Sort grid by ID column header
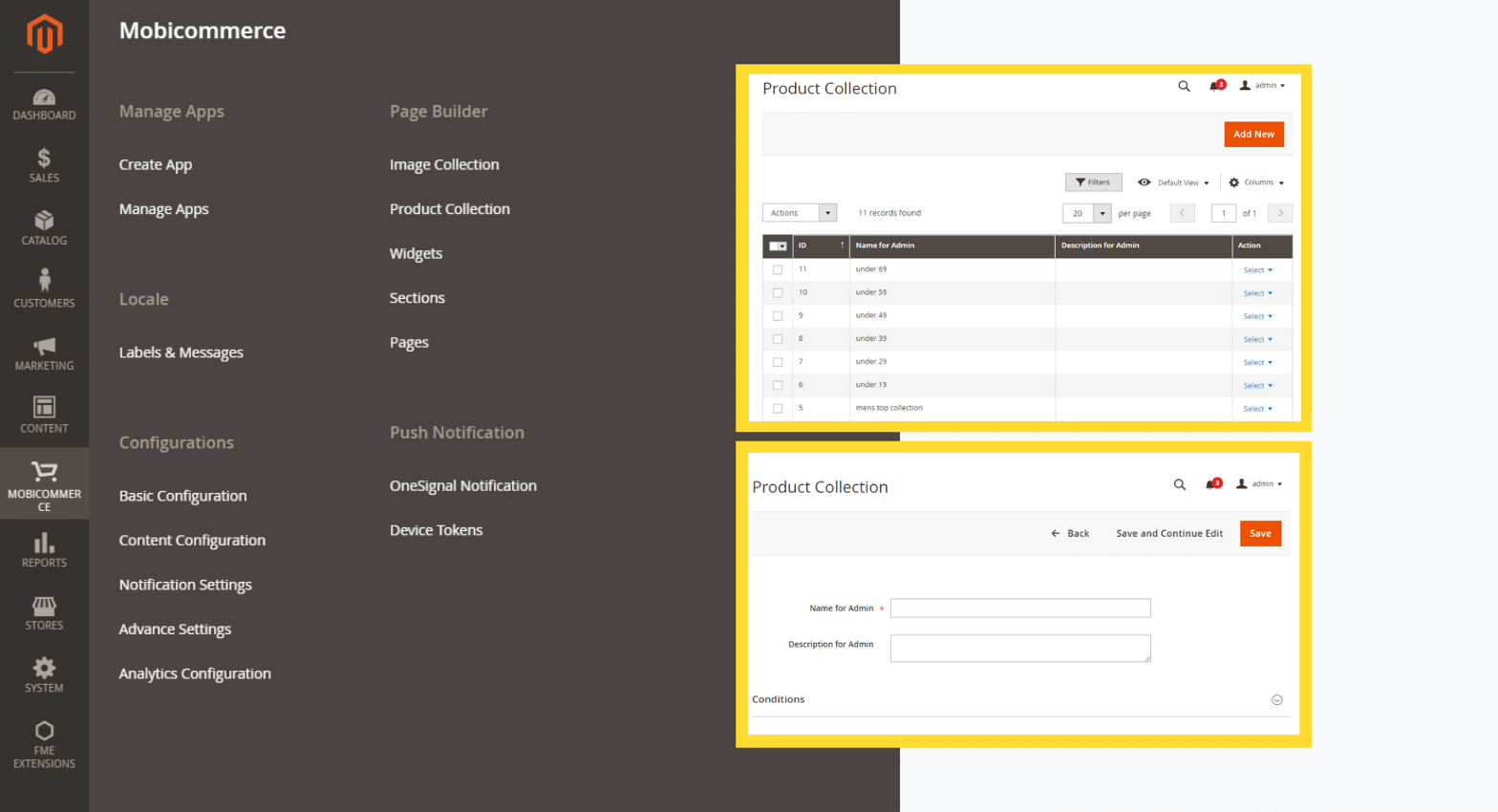1498x812 pixels. pyautogui.click(x=821, y=246)
